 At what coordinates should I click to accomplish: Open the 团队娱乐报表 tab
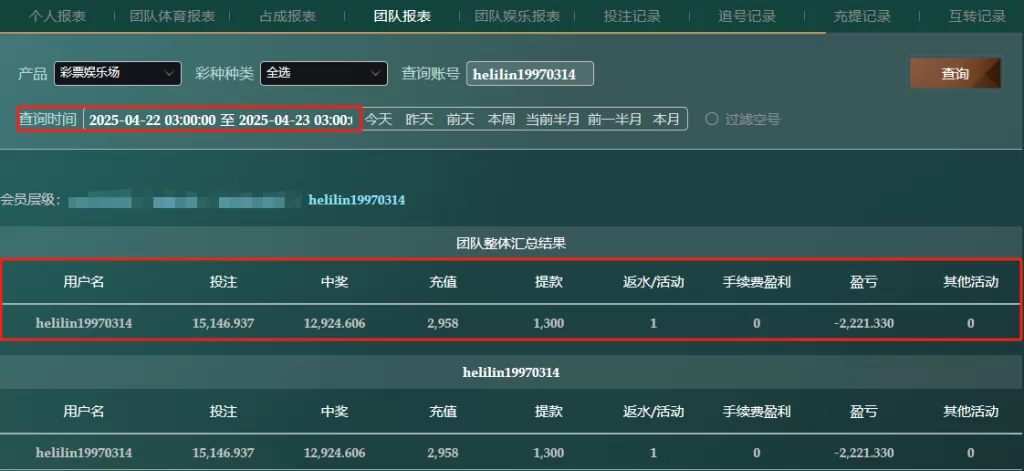click(x=517, y=16)
